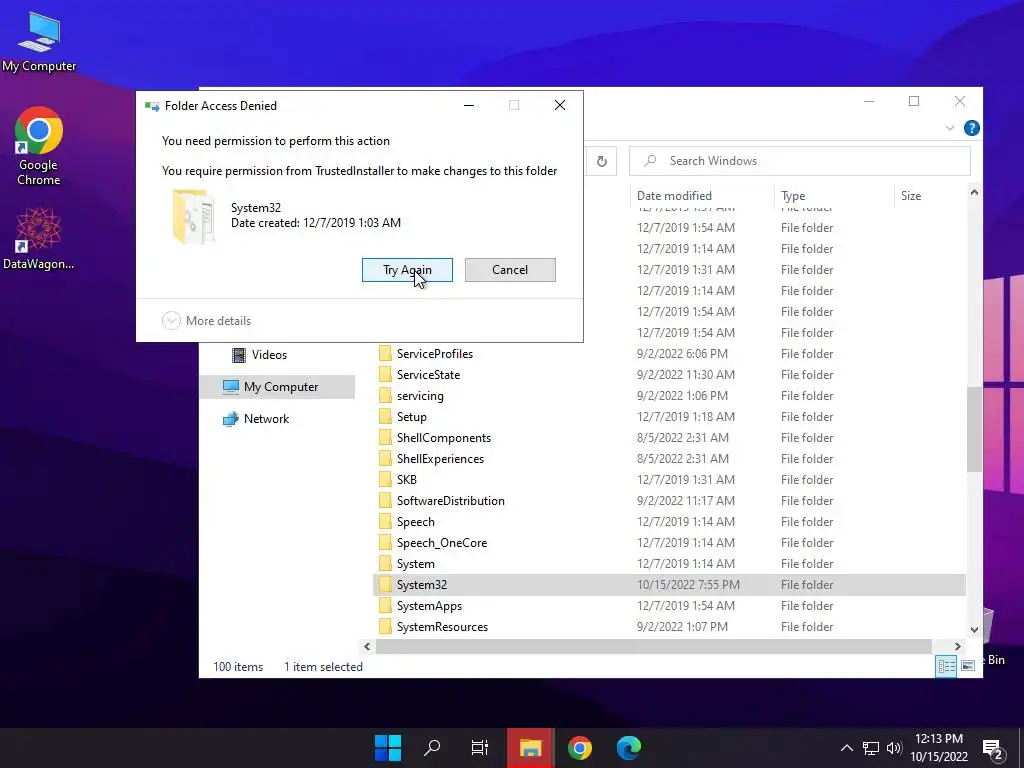
Task: Select My Computer in navigation pane
Action: [x=277, y=387]
